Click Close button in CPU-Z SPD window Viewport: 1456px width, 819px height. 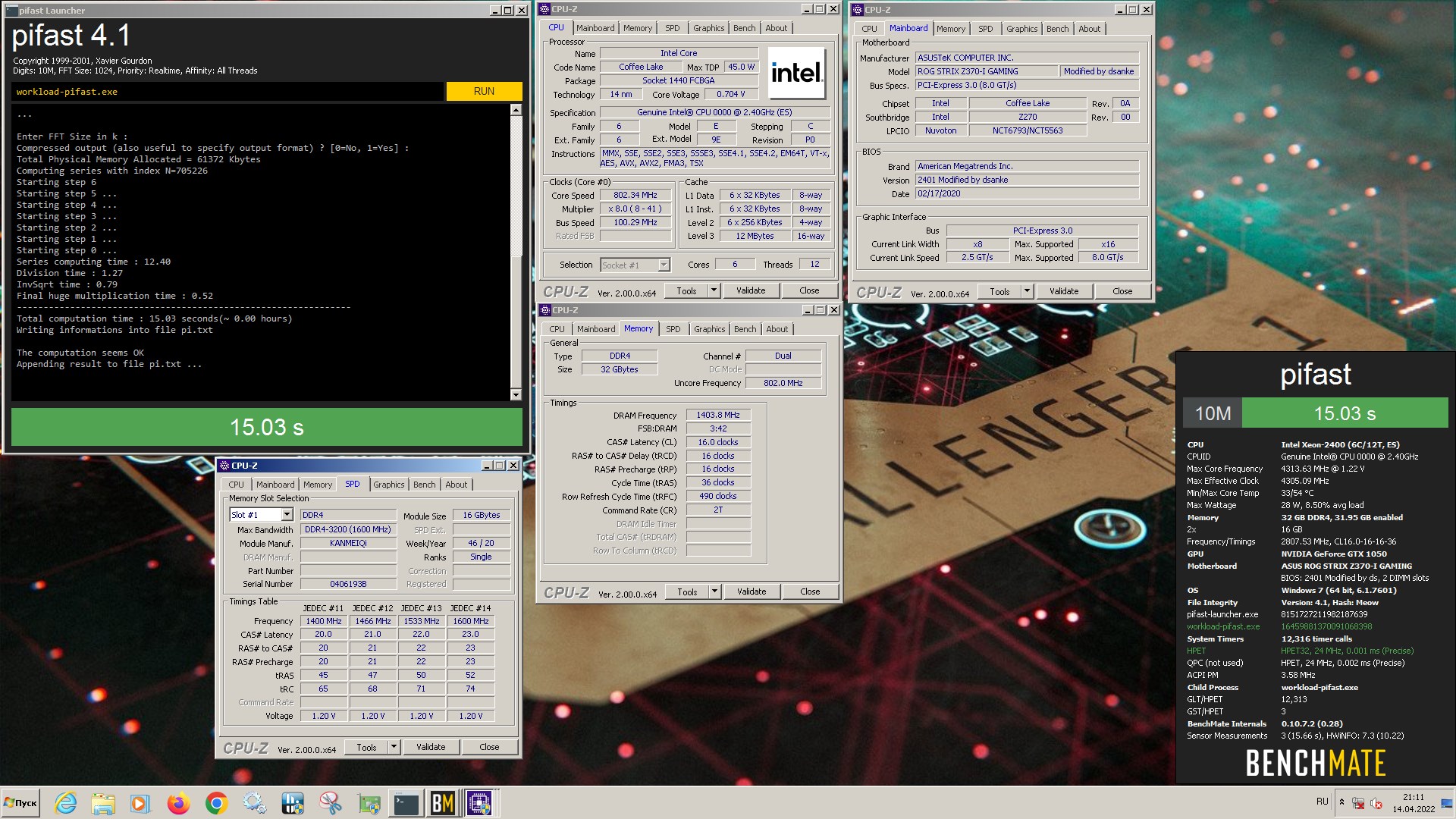[x=489, y=747]
